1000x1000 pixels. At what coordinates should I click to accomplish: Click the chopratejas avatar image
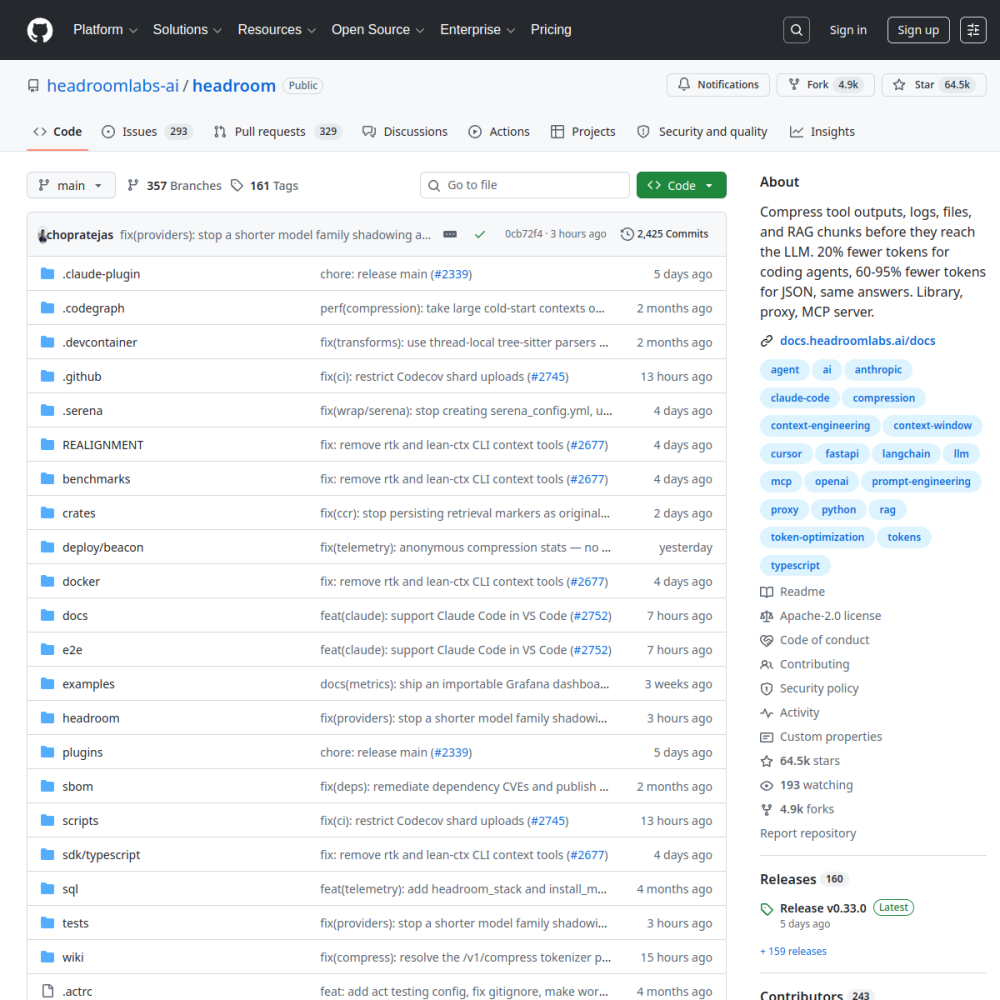42,235
